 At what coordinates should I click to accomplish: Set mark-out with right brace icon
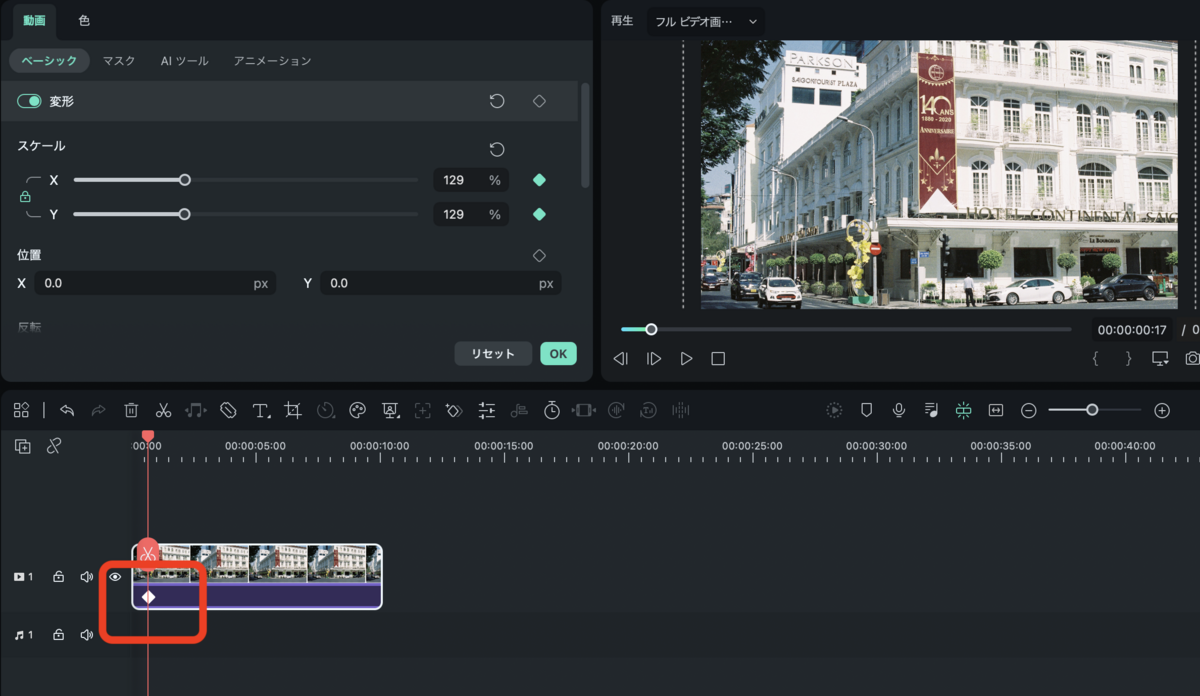coord(1128,358)
